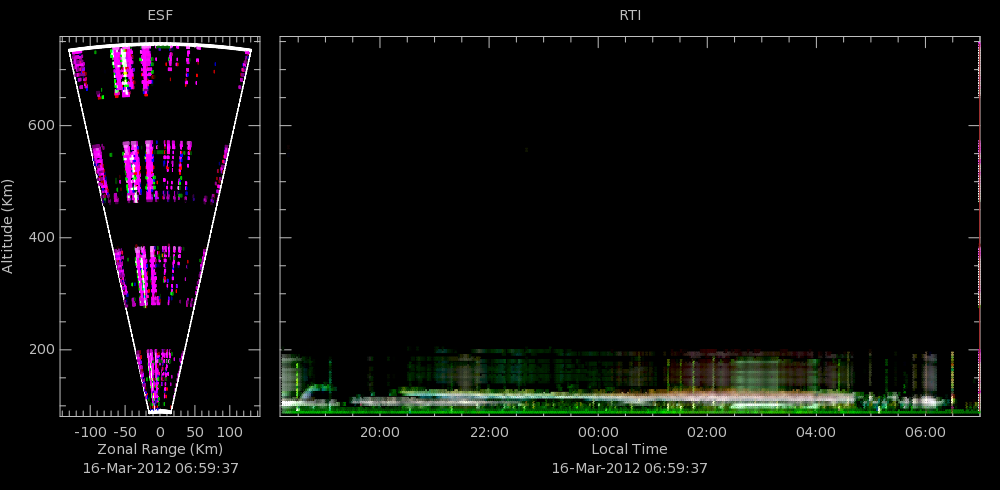Click the -50 zonal range tick label
The height and width of the screenshot is (490, 1000).
(x=125, y=431)
